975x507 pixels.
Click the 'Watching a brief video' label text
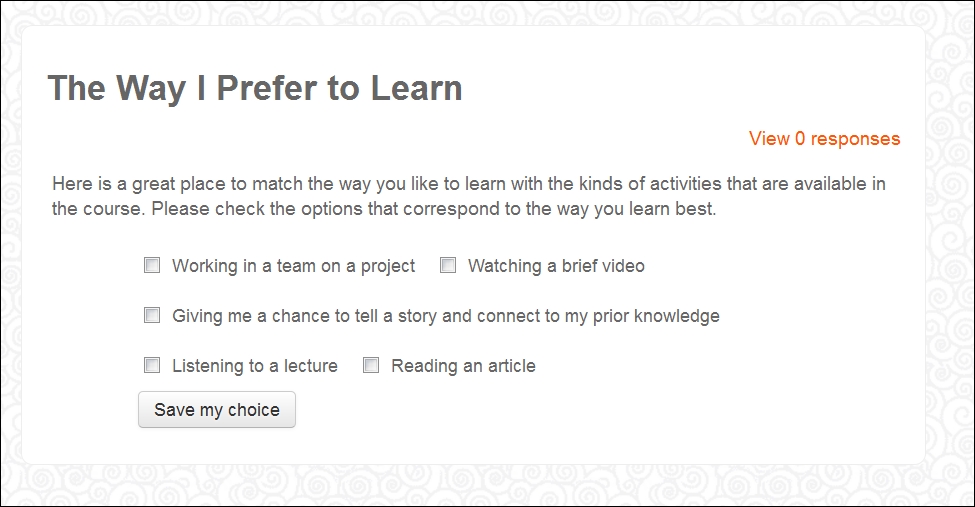(x=556, y=266)
